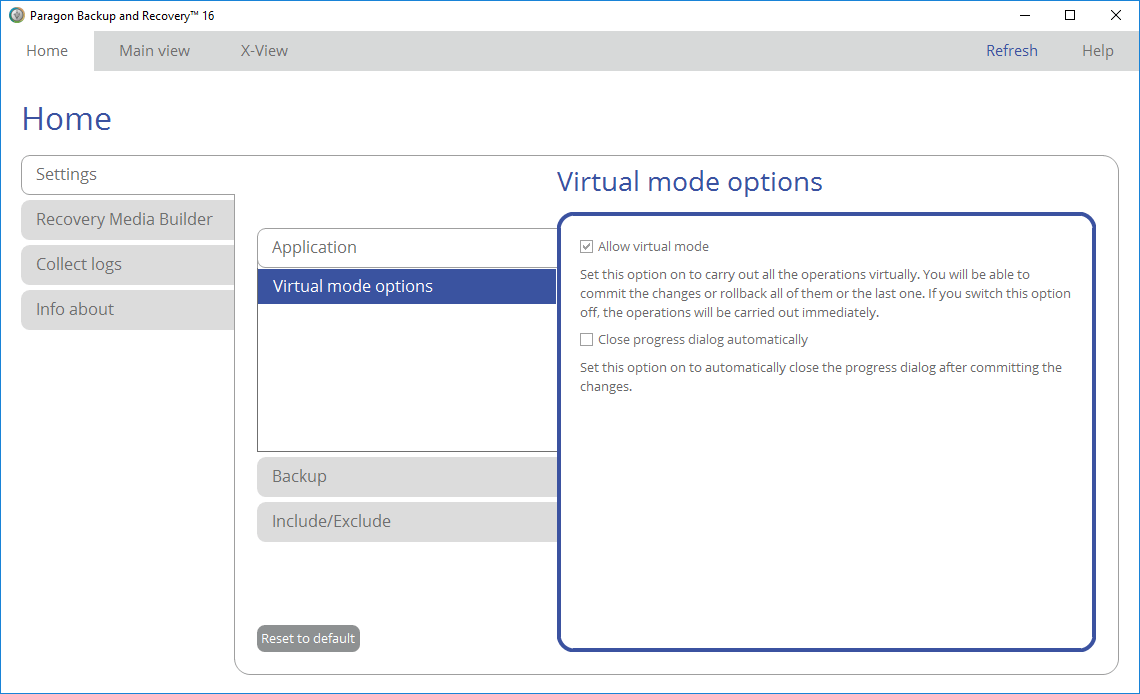
Task: Open the Home tab
Action: click(x=47, y=51)
